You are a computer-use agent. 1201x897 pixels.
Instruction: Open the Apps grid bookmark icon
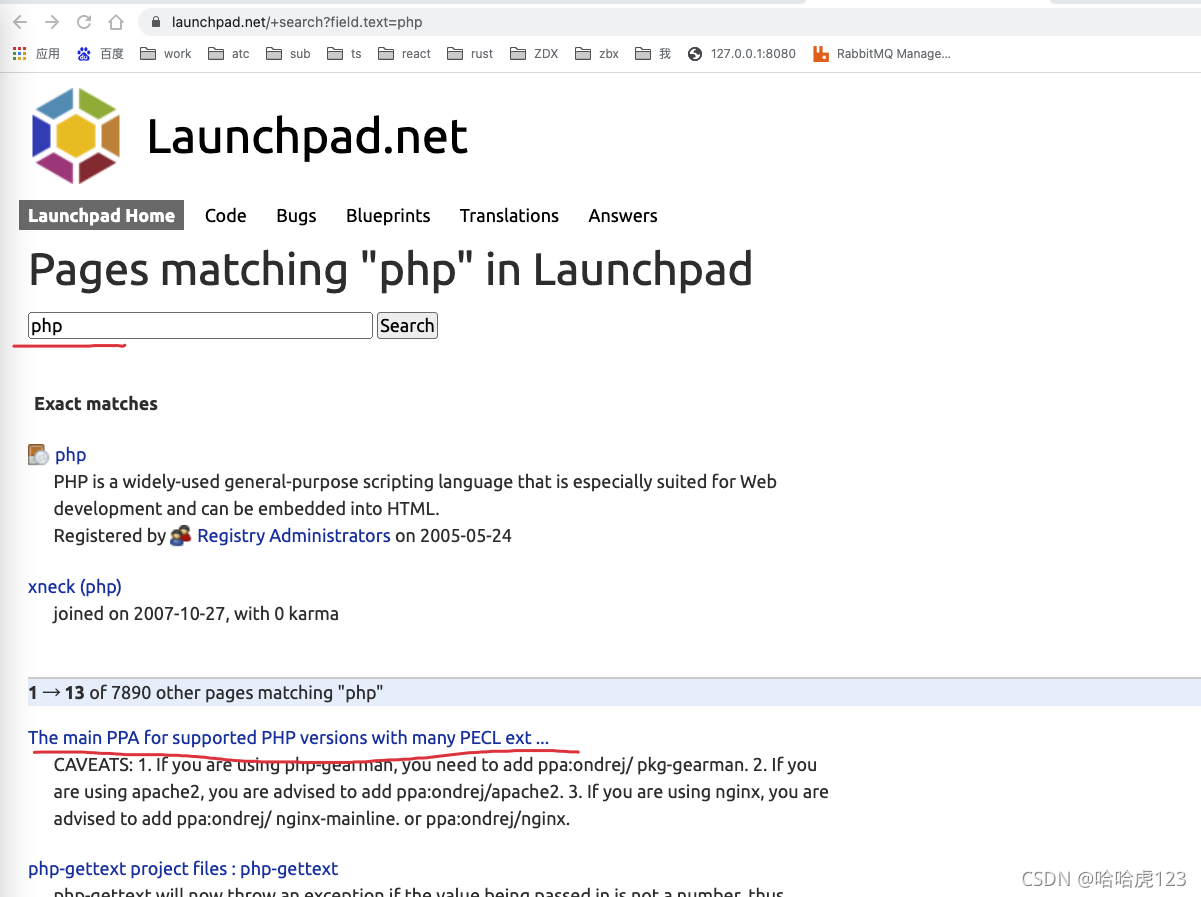20,54
